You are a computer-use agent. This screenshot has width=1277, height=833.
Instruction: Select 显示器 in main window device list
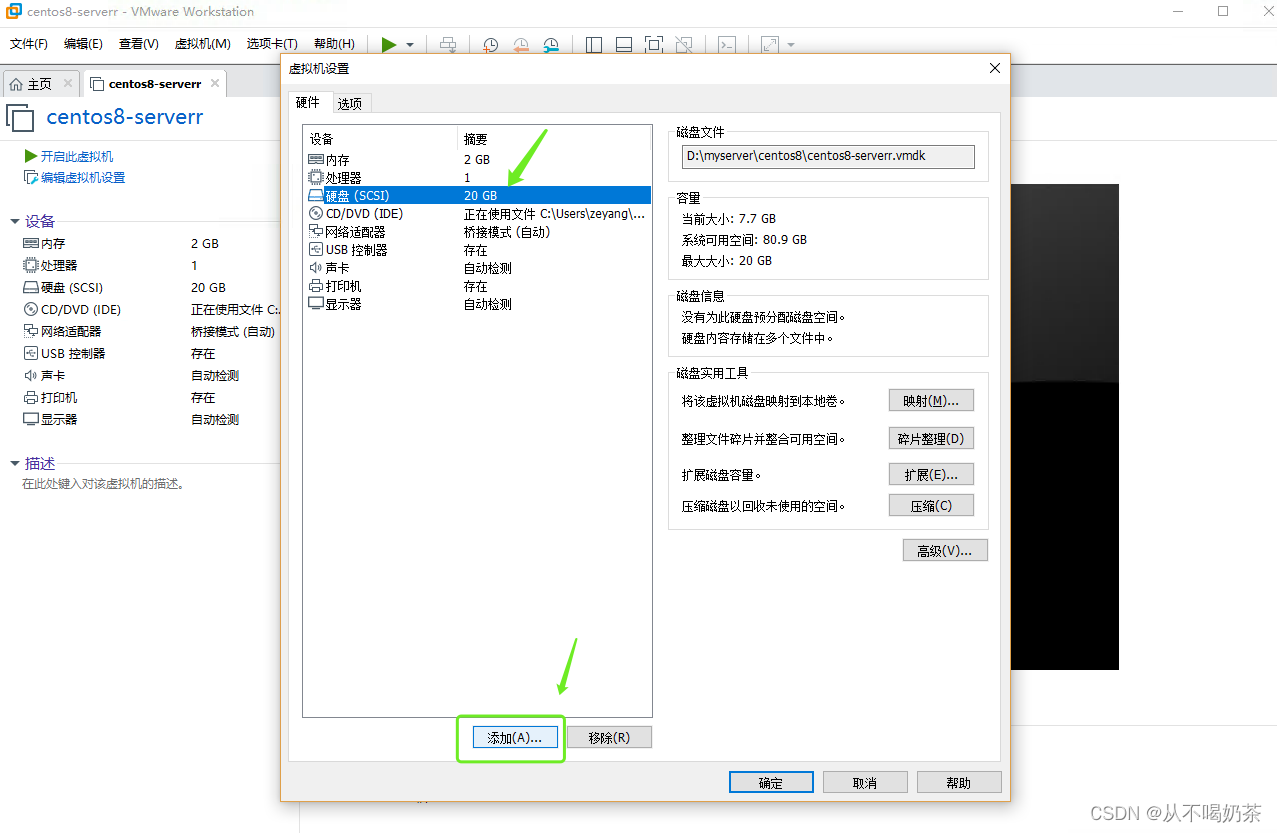pos(150,419)
